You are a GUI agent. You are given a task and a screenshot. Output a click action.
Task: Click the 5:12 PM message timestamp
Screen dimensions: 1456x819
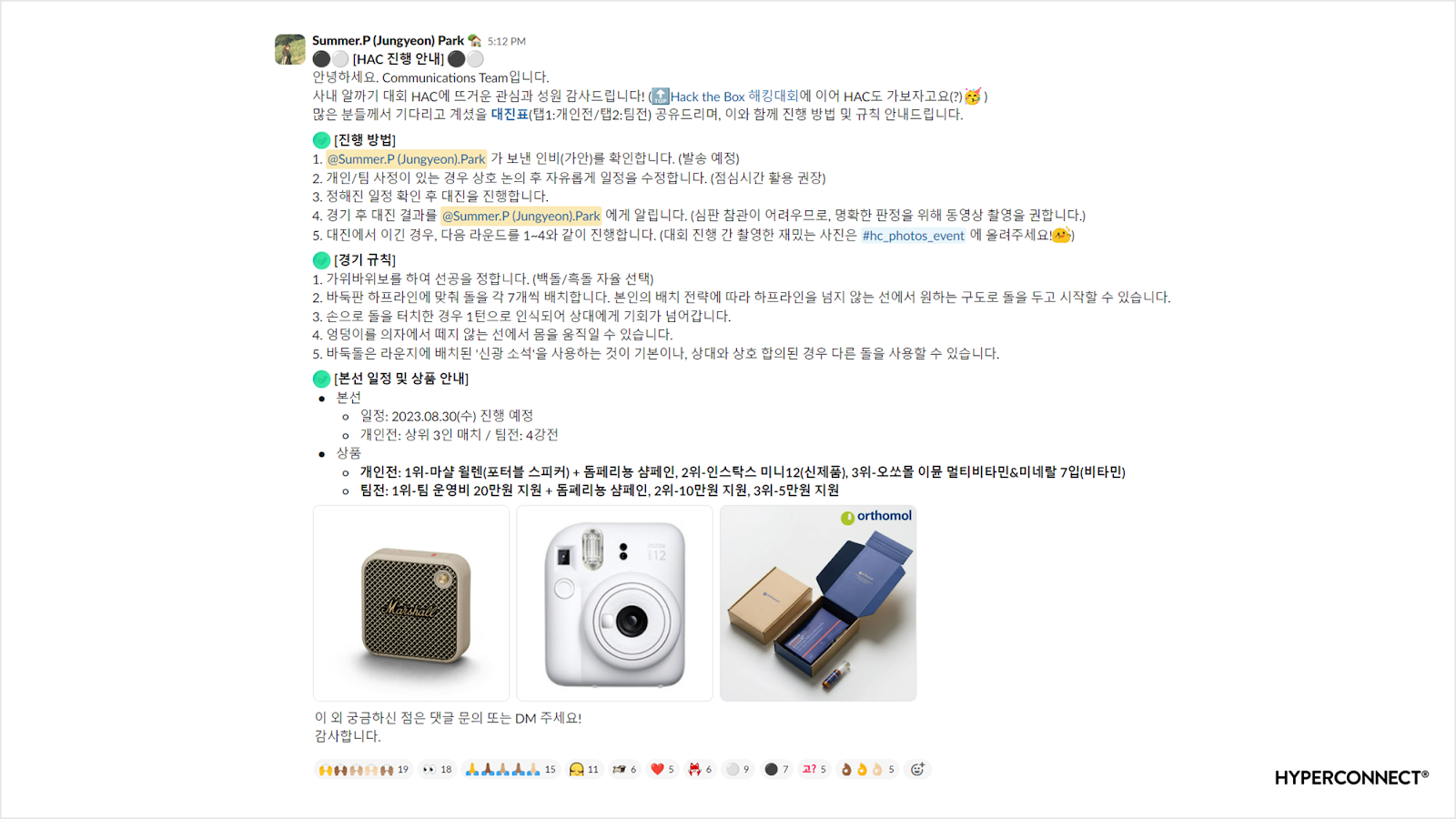(507, 42)
